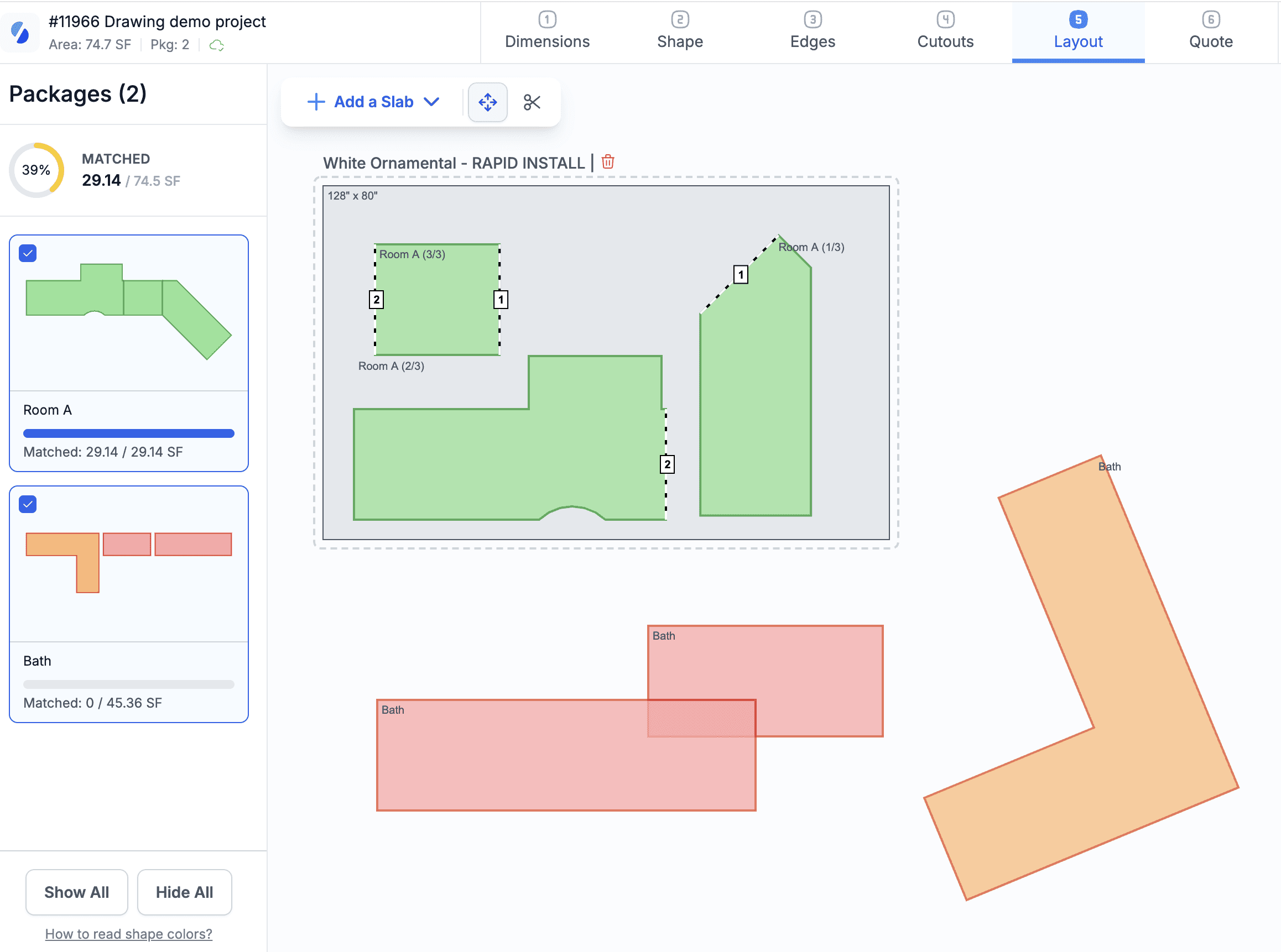1281x952 pixels.
Task: Go to the Edges step
Action: 813,32
